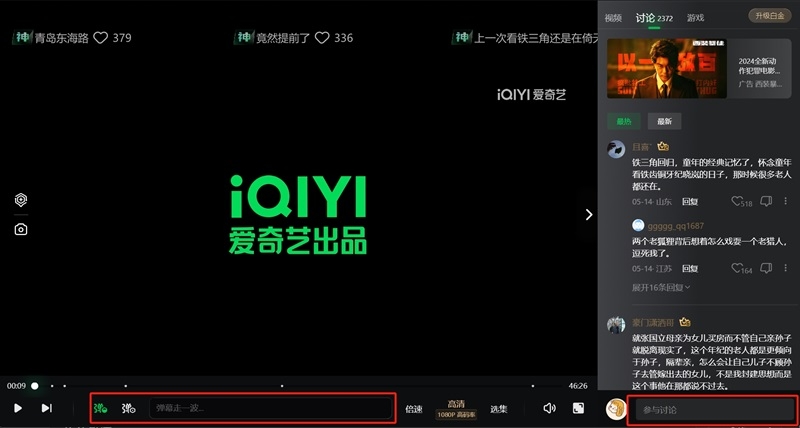Click the danmaku input field
The width and height of the screenshot is (800, 428).
pos(270,408)
